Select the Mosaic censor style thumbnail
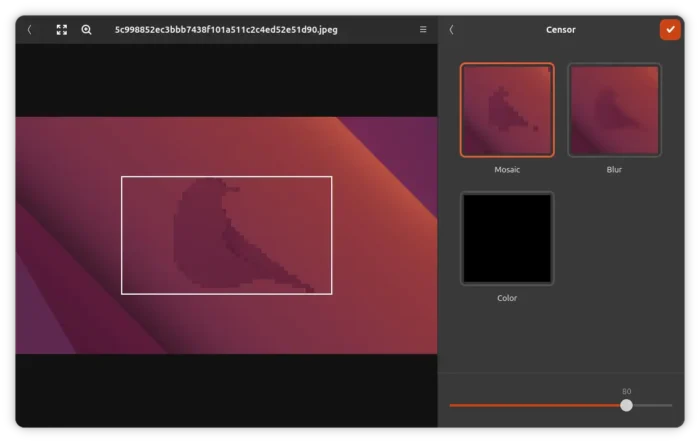The height and width of the screenshot is (443, 700). click(507, 110)
